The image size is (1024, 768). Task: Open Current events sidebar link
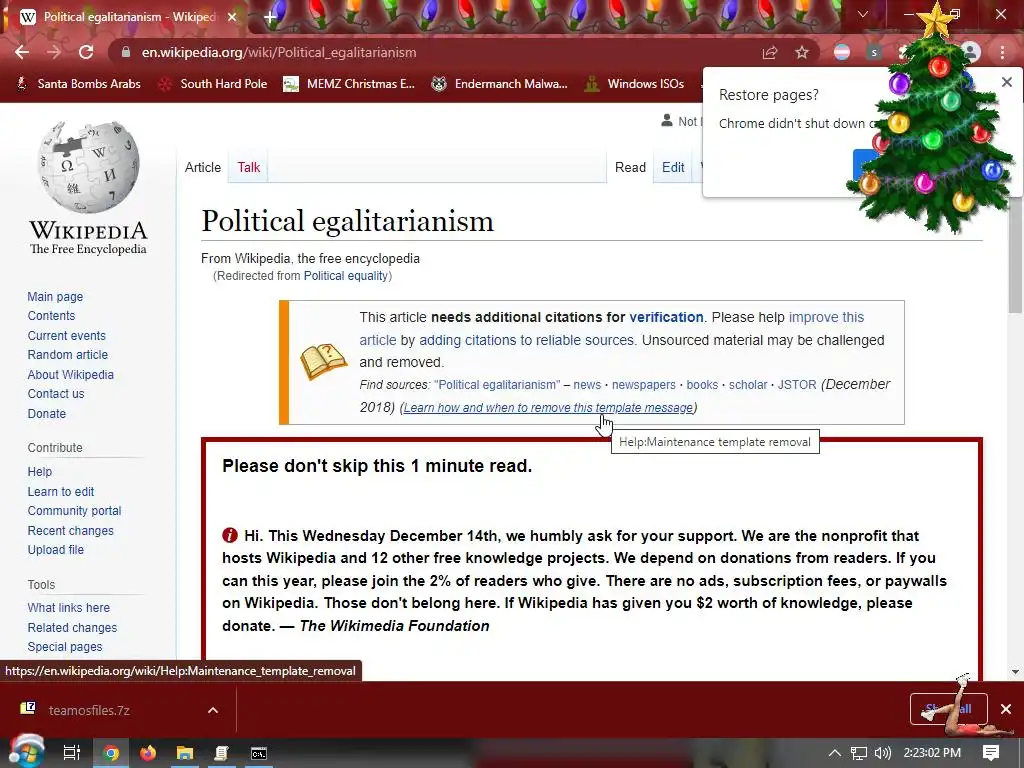tap(66, 335)
